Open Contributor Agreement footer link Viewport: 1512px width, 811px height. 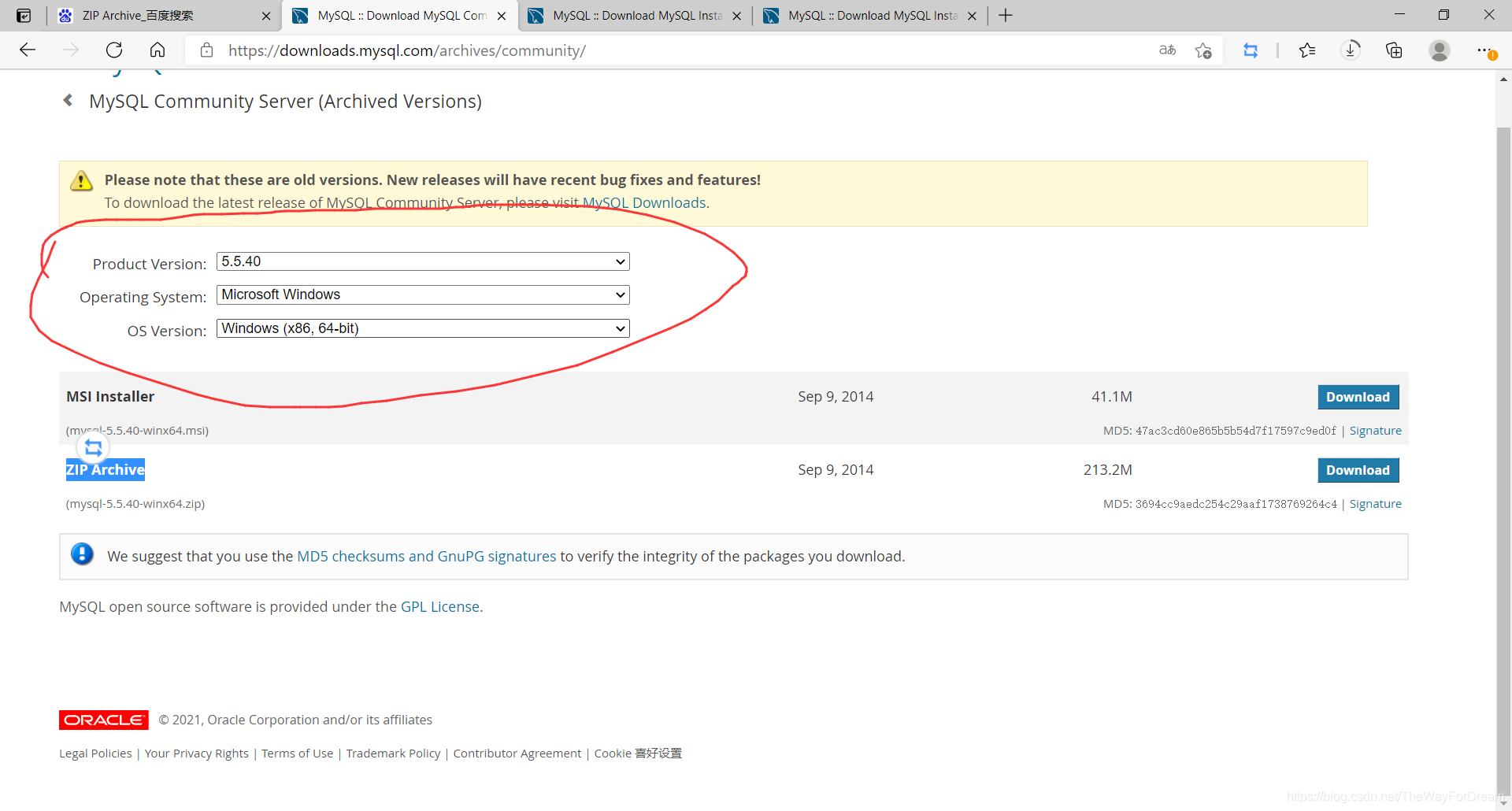(517, 753)
